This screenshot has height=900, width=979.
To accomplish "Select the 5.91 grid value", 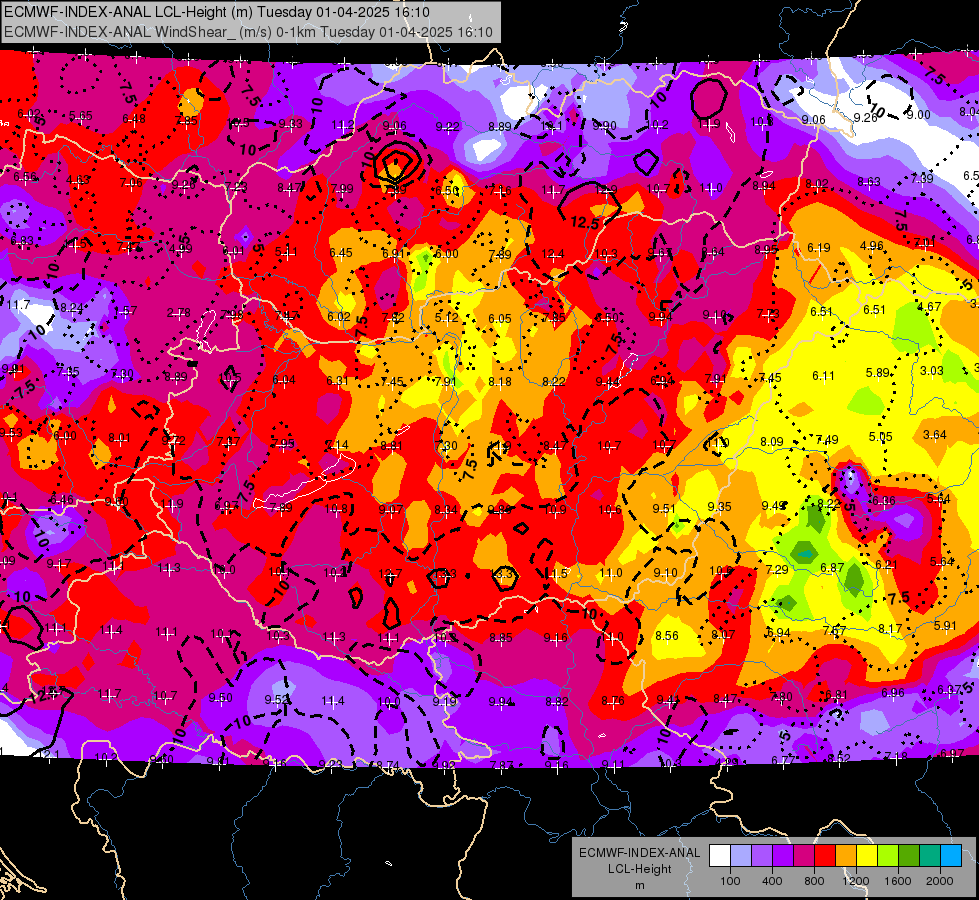I will pyautogui.click(x=945, y=625).
